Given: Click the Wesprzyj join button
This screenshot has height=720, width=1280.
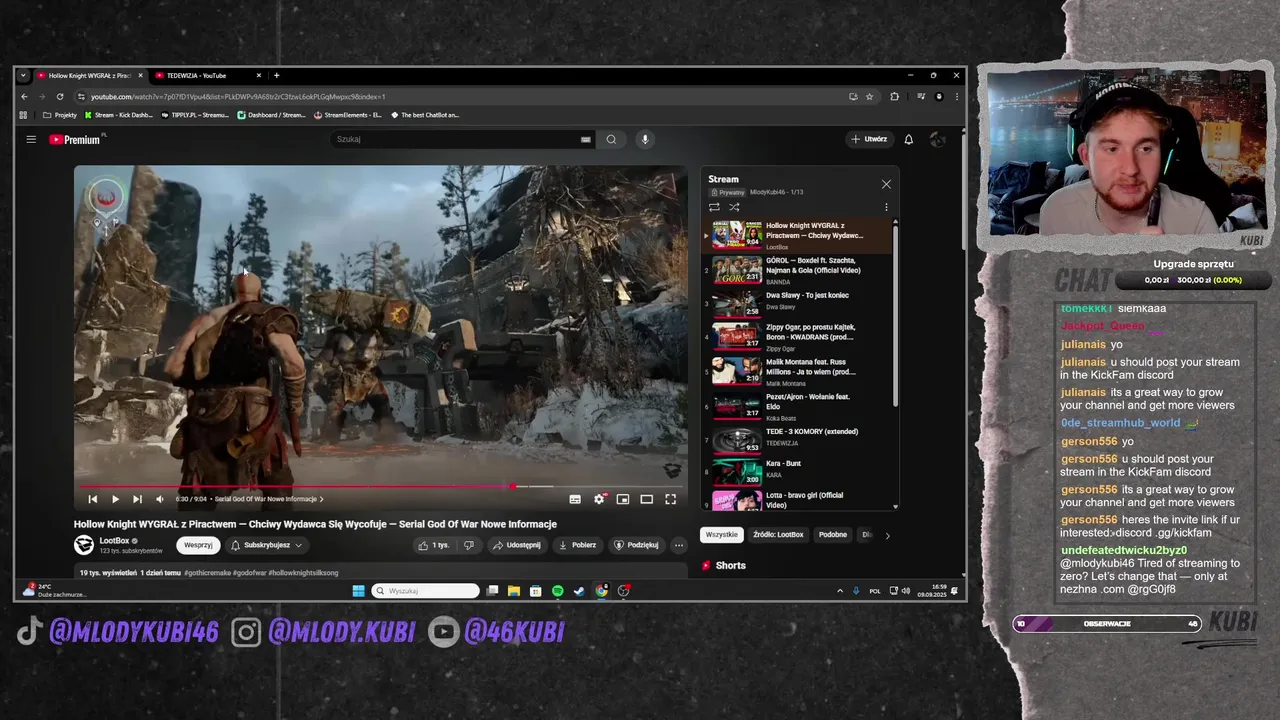Looking at the screenshot, I should (198, 545).
